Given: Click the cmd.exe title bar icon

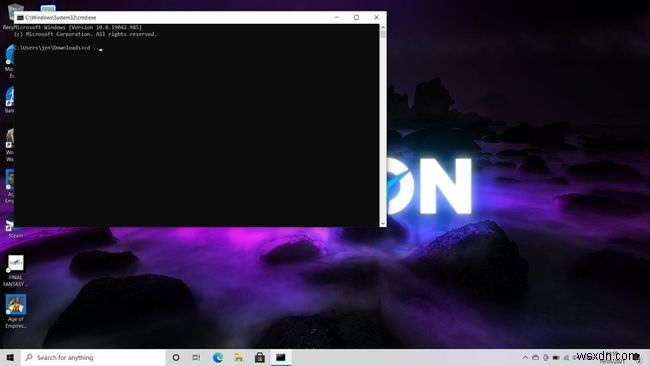Looking at the screenshot, I should click(20, 17).
